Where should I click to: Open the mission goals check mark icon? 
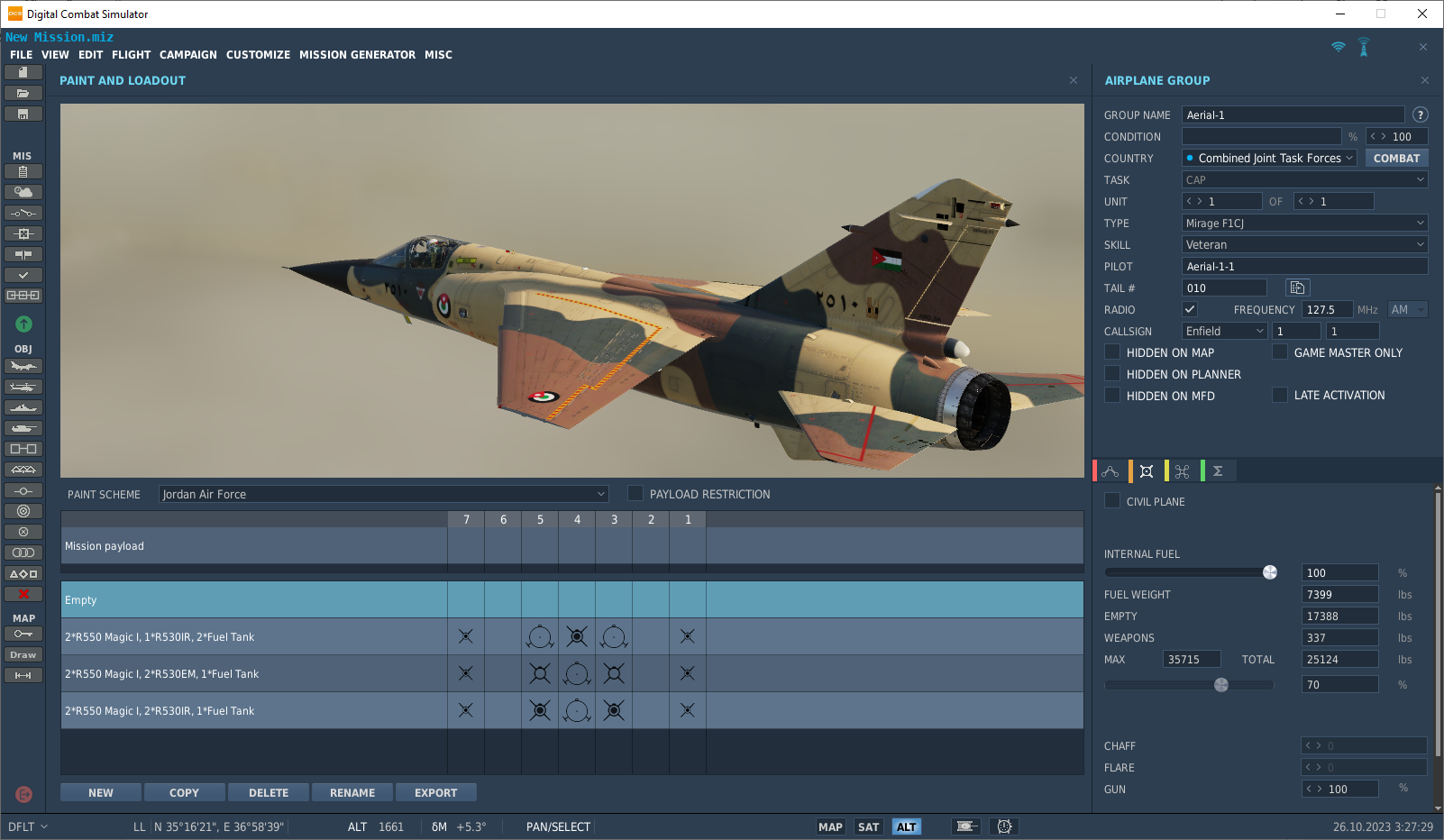click(23, 275)
